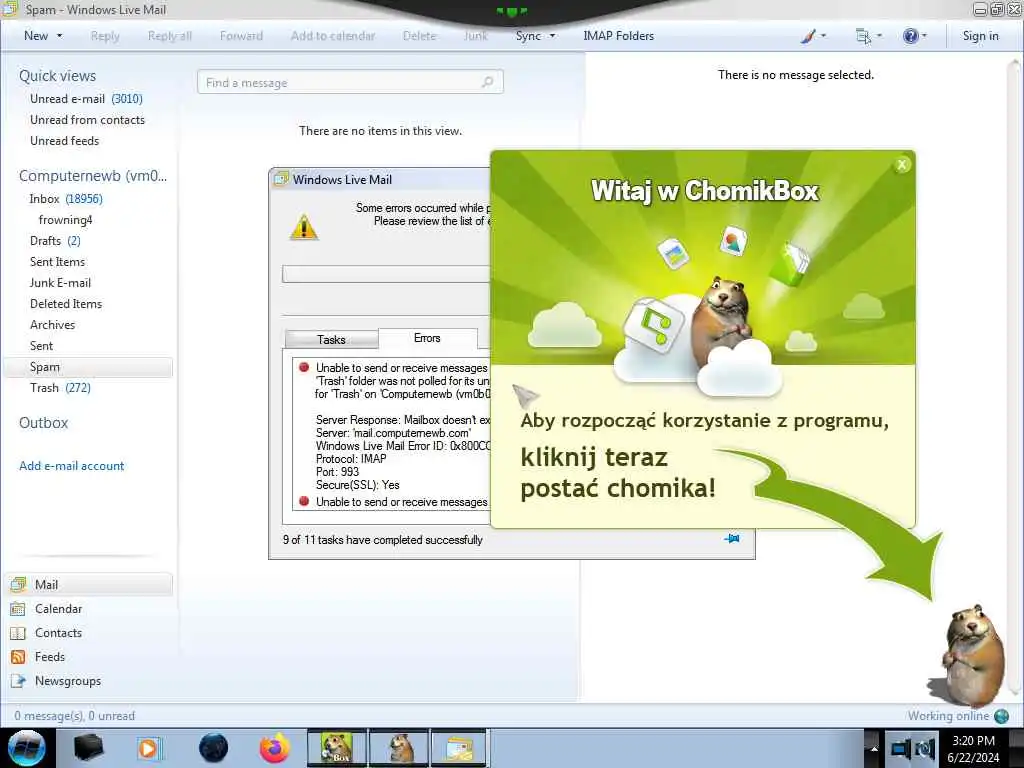Expand the colorizer dropdown arrow
The height and width of the screenshot is (768, 1024).
(x=824, y=36)
